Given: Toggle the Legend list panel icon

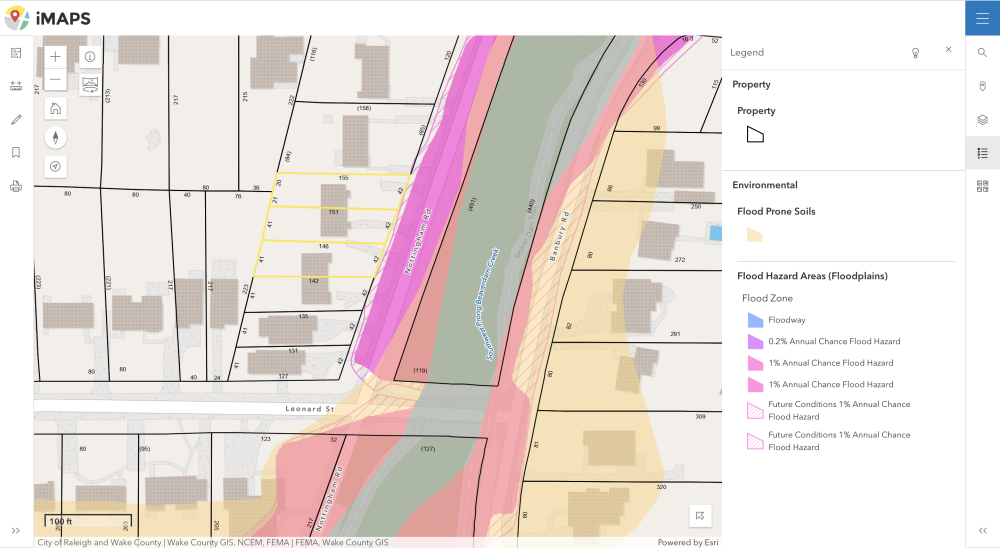Looking at the screenshot, I should click(982, 153).
